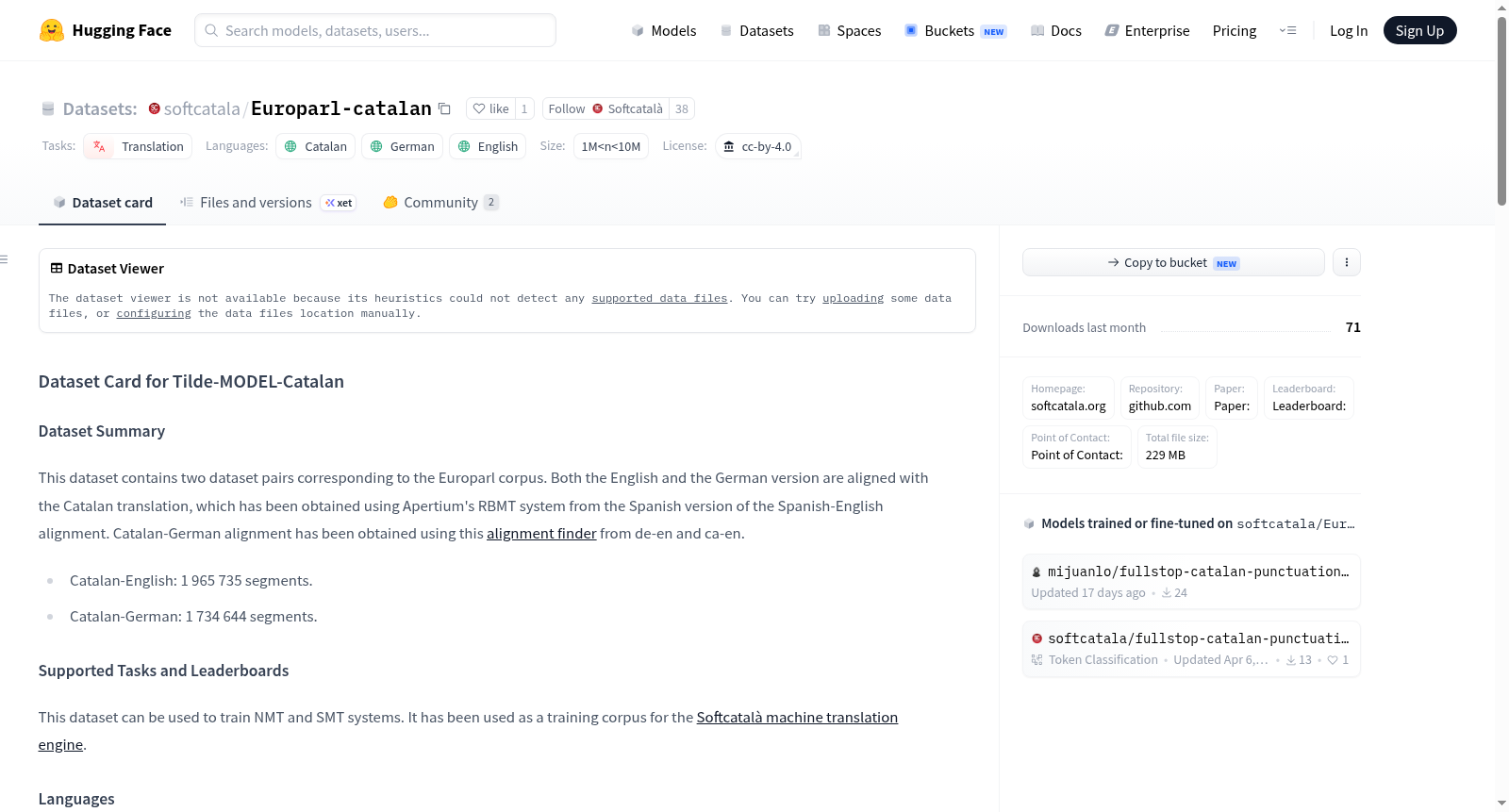Click the datasets stack icon beside Datasets:
Image resolution: width=1509 pixels, height=812 pixels.
click(x=48, y=109)
